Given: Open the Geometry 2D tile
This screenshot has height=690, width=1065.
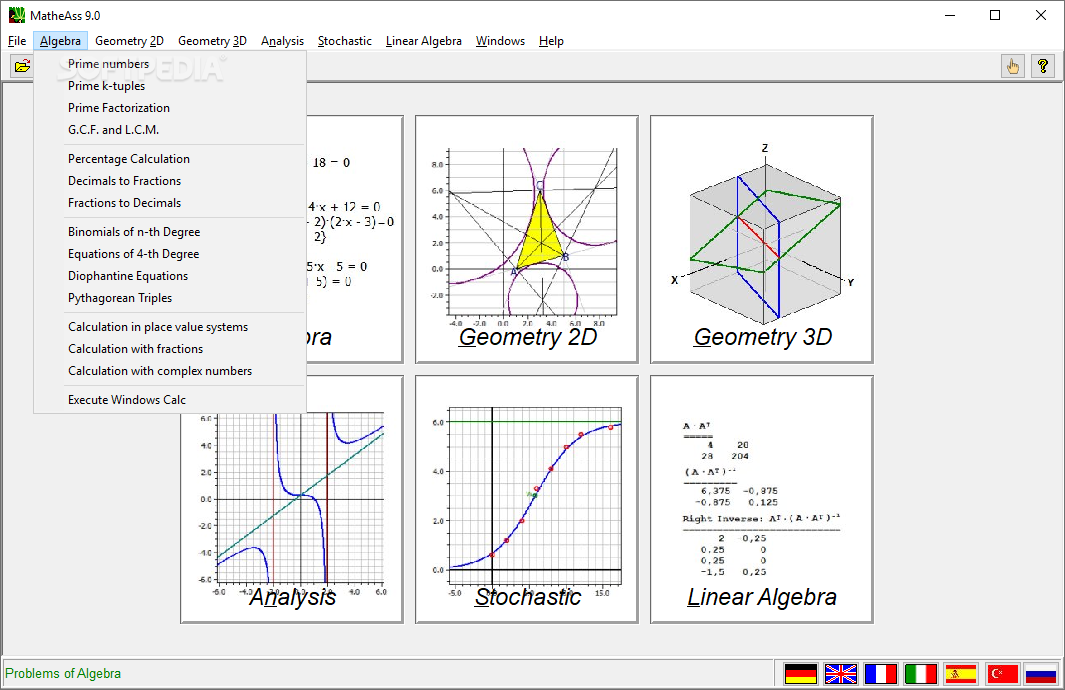Looking at the screenshot, I should tap(526, 239).
